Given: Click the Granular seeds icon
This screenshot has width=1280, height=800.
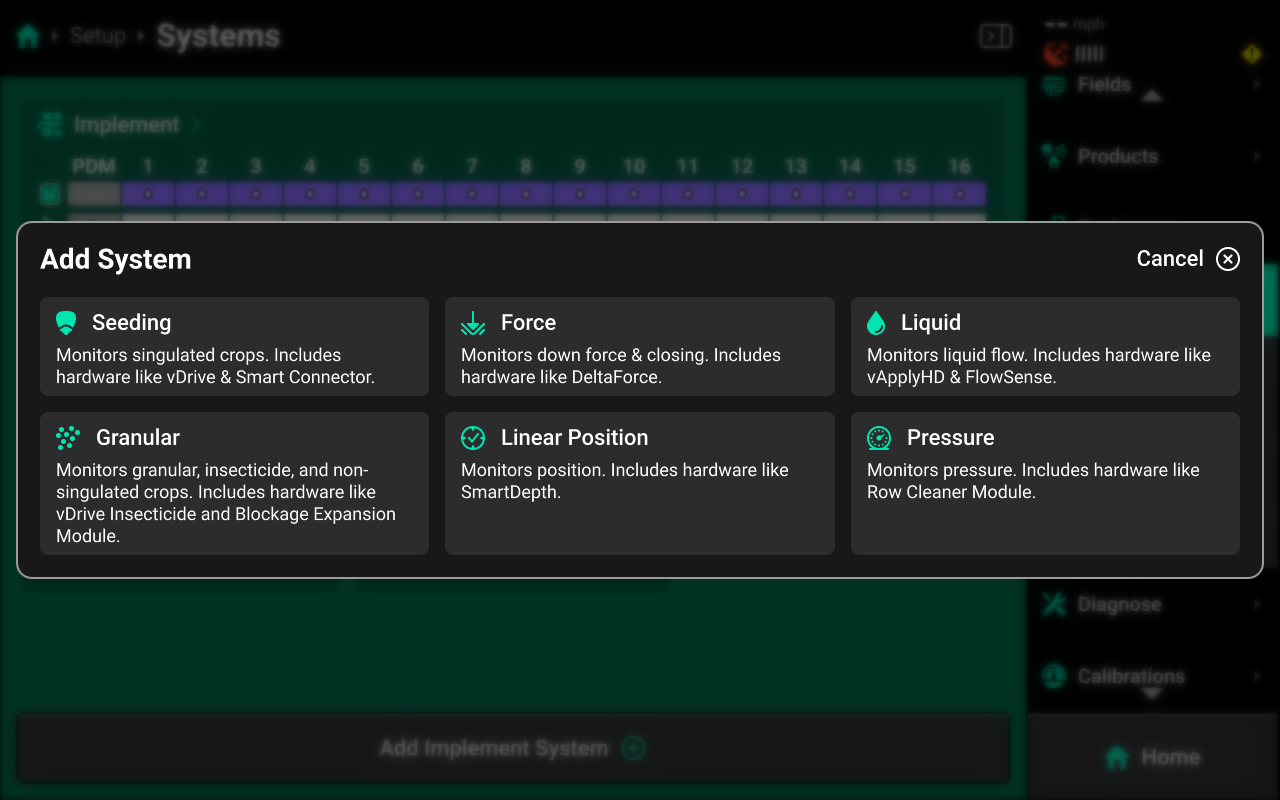Looking at the screenshot, I should (x=66, y=437).
